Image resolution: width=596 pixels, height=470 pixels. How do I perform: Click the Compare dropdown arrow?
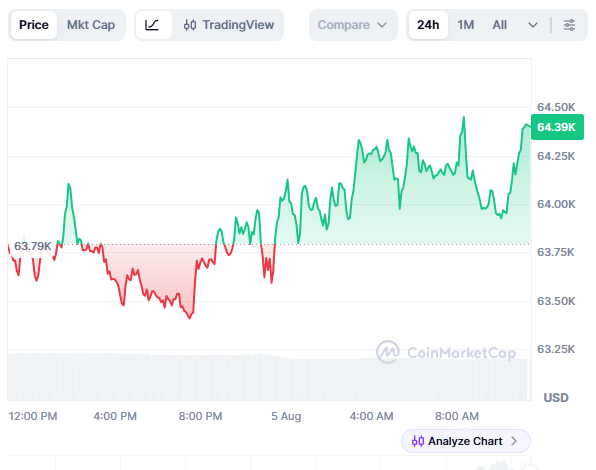[x=382, y=25]
